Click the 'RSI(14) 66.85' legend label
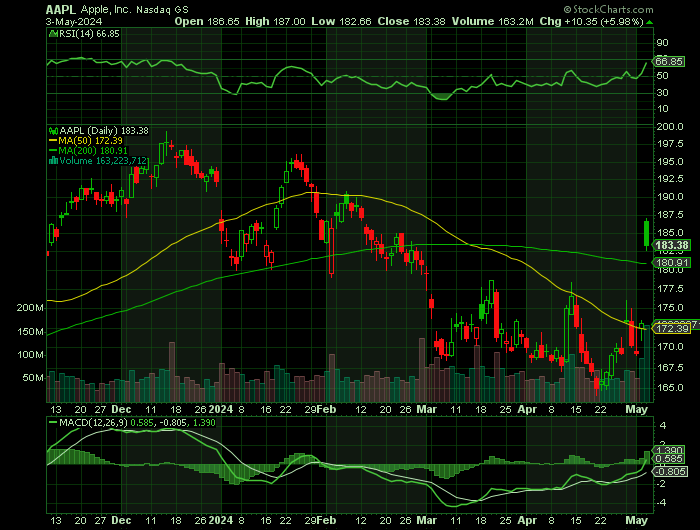Screen dimensions: 700x530 tap(89, 34)
